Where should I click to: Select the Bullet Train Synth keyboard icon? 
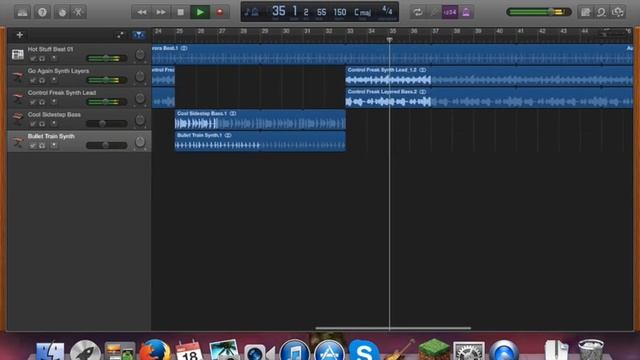[x=18, y=141]
